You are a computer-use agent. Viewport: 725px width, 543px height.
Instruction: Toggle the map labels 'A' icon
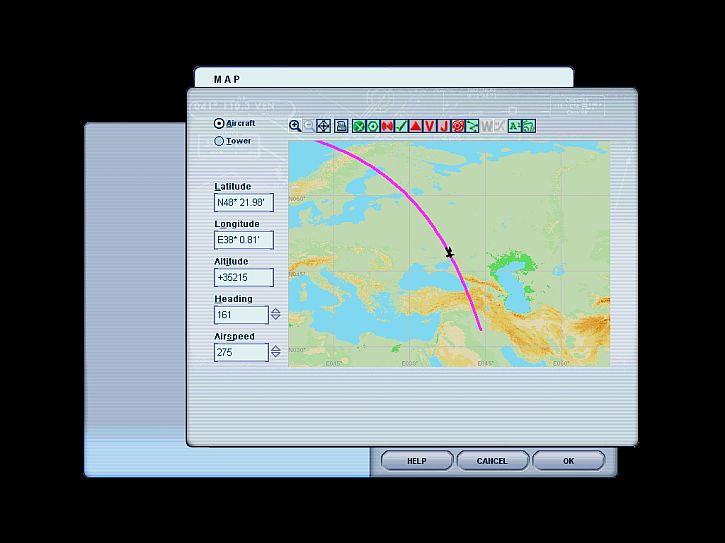click(x=514, y=126)
